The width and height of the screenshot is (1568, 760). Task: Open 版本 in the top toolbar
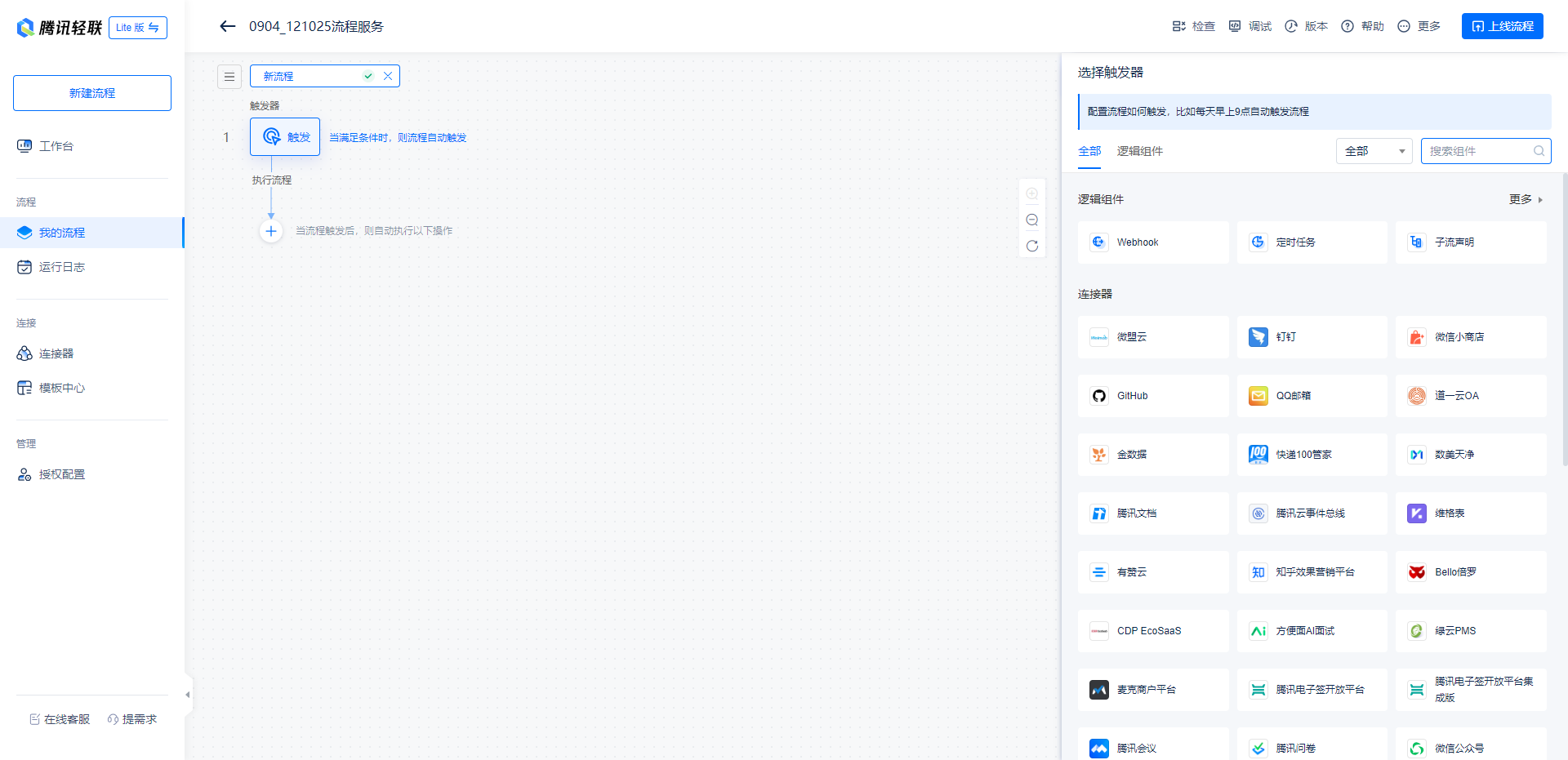1307,26
